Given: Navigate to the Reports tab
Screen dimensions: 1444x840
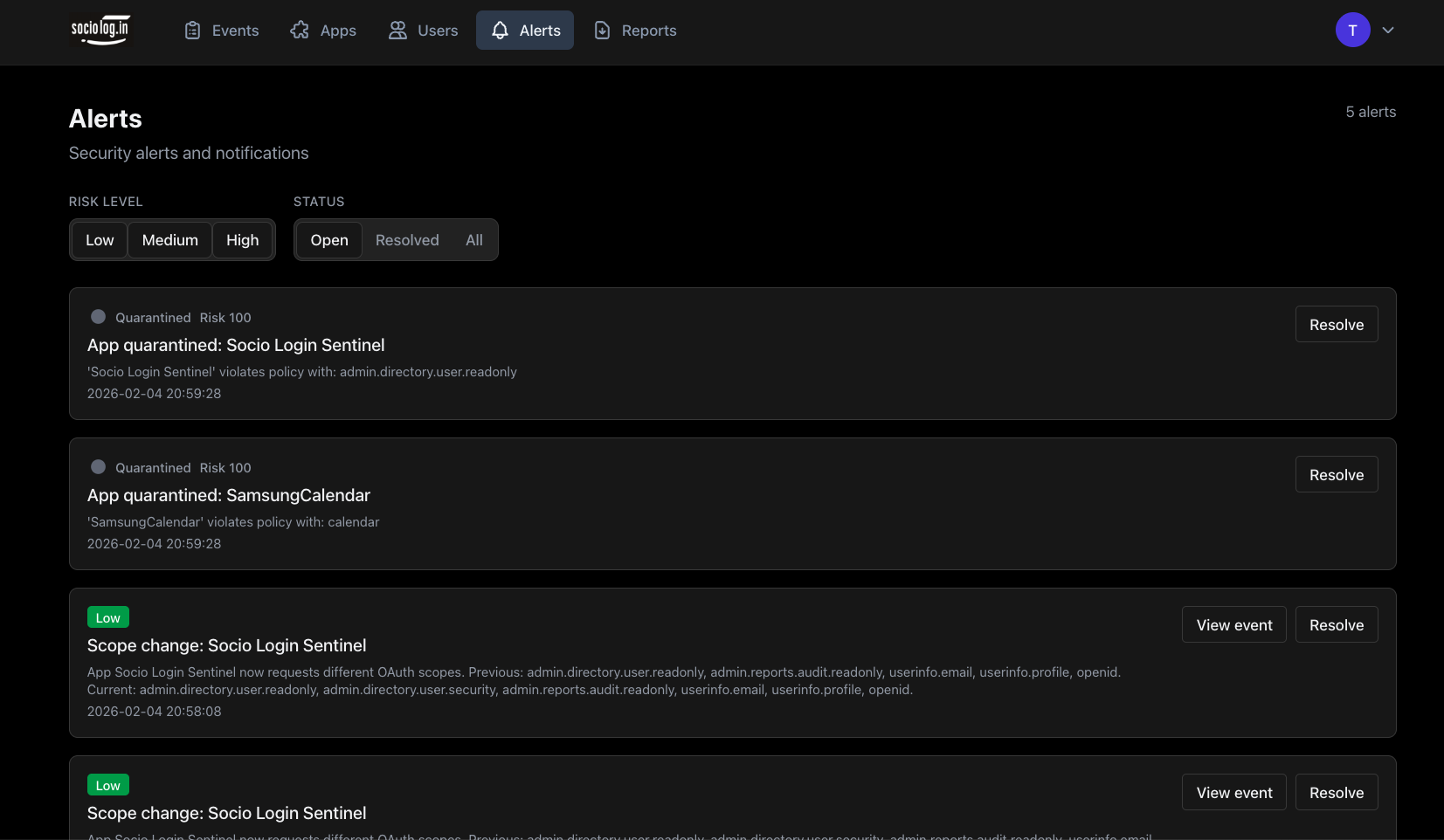Looking at the screenshot, I should tap(635, 31).
